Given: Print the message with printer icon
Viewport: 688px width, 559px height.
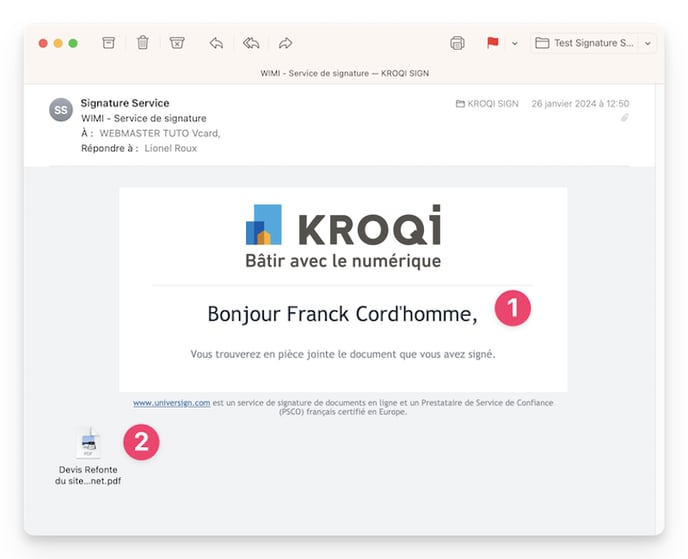Looking at the screenshot, I should pos(457,43).
